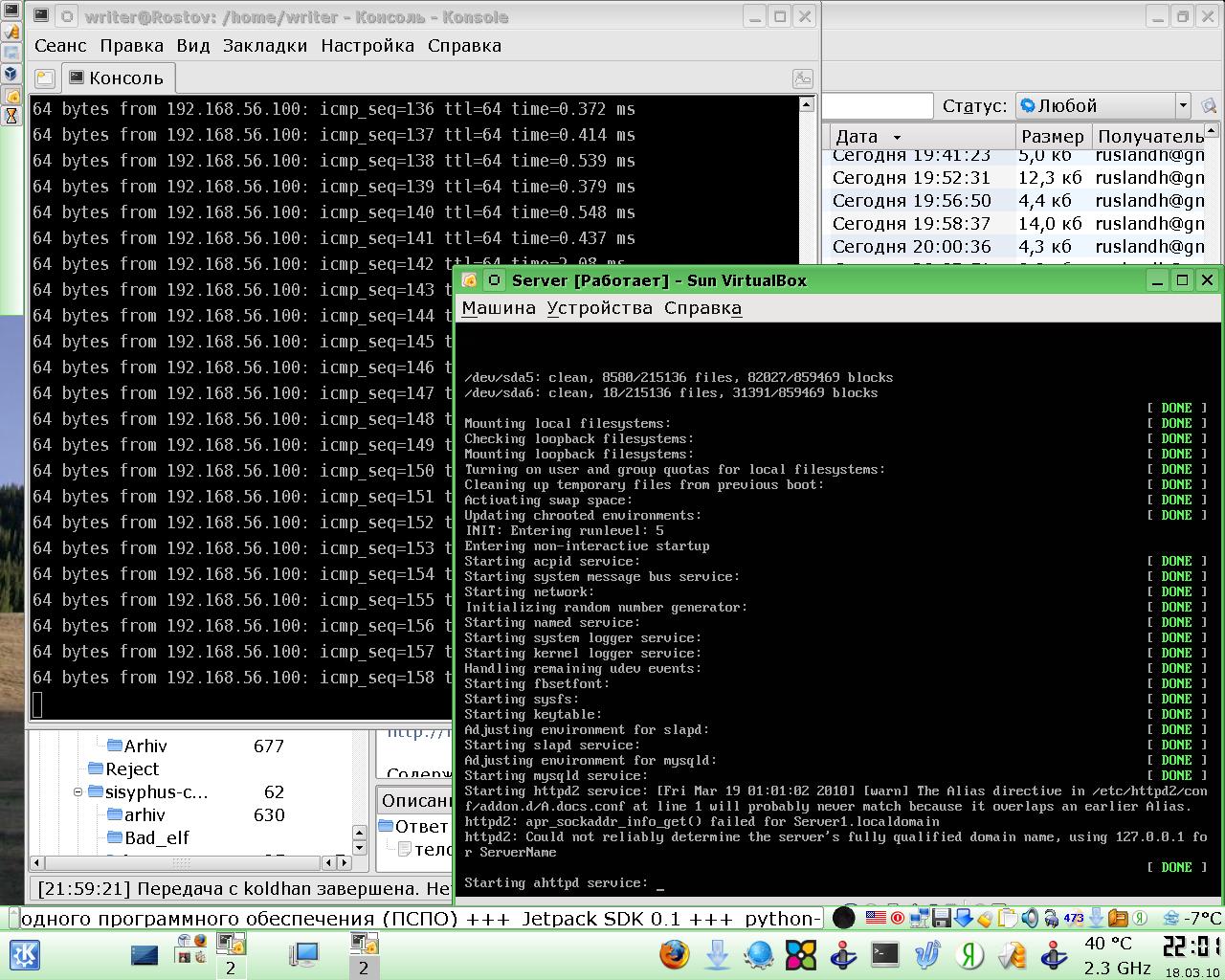Open the Статус dropdown showing Любой
The image size is (1225, 980).
tap(1102, 105)
